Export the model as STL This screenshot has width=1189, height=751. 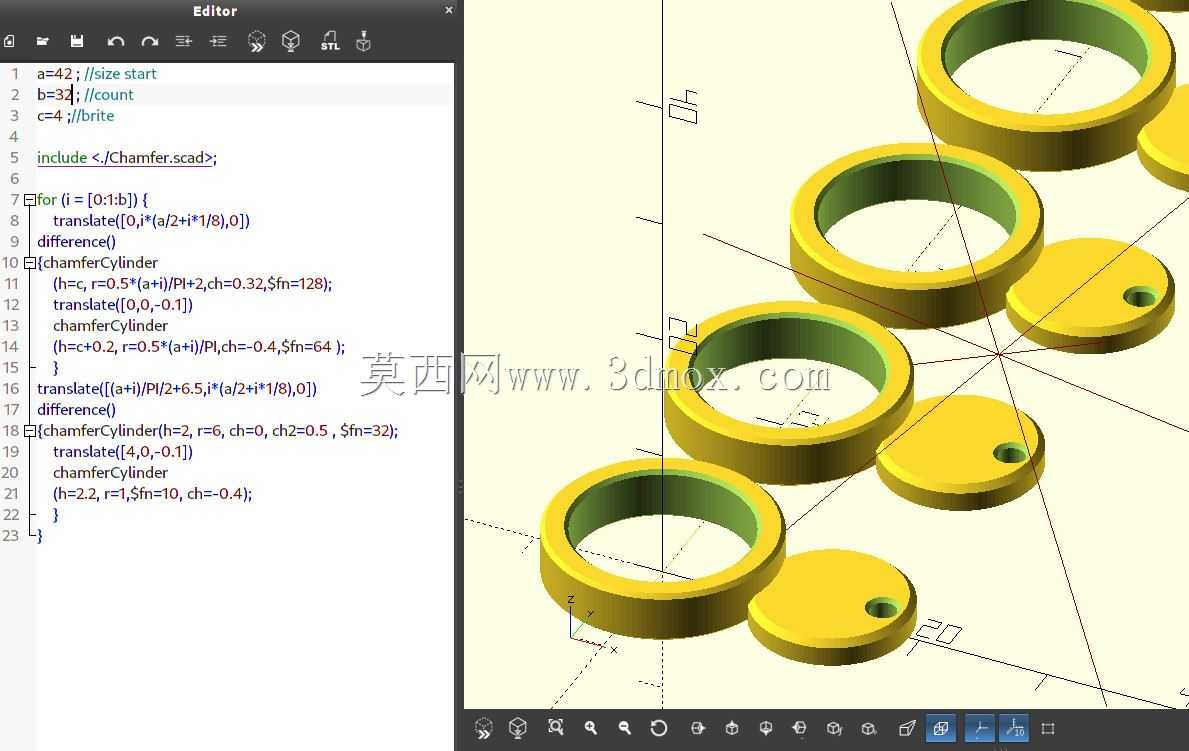[x=330, y=41]
